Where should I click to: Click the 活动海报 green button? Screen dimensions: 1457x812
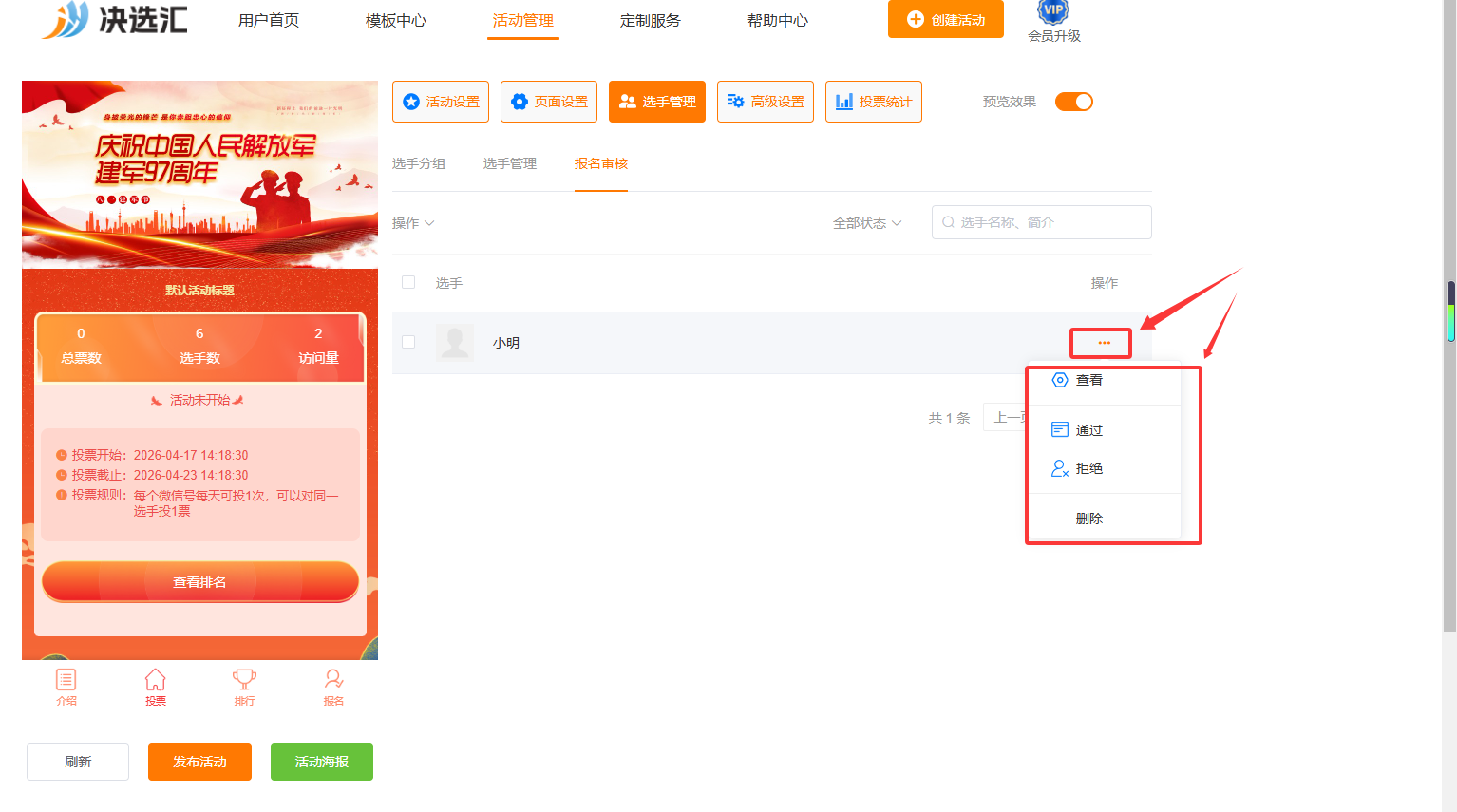pyautogui.click(x=322, y=762)
